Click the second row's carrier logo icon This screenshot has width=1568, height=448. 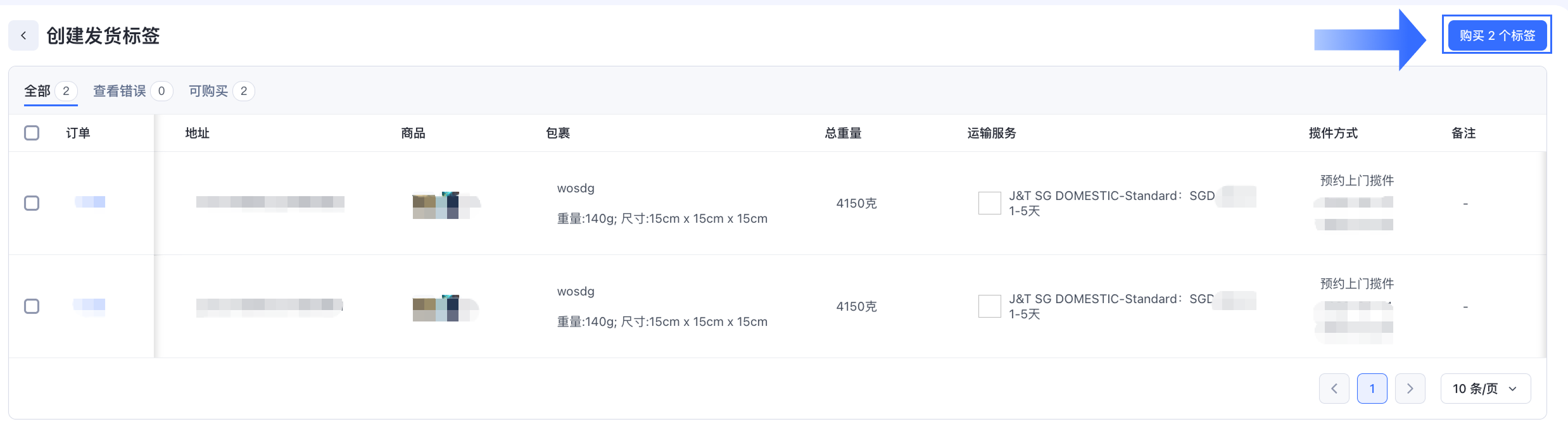click(989, 306)
